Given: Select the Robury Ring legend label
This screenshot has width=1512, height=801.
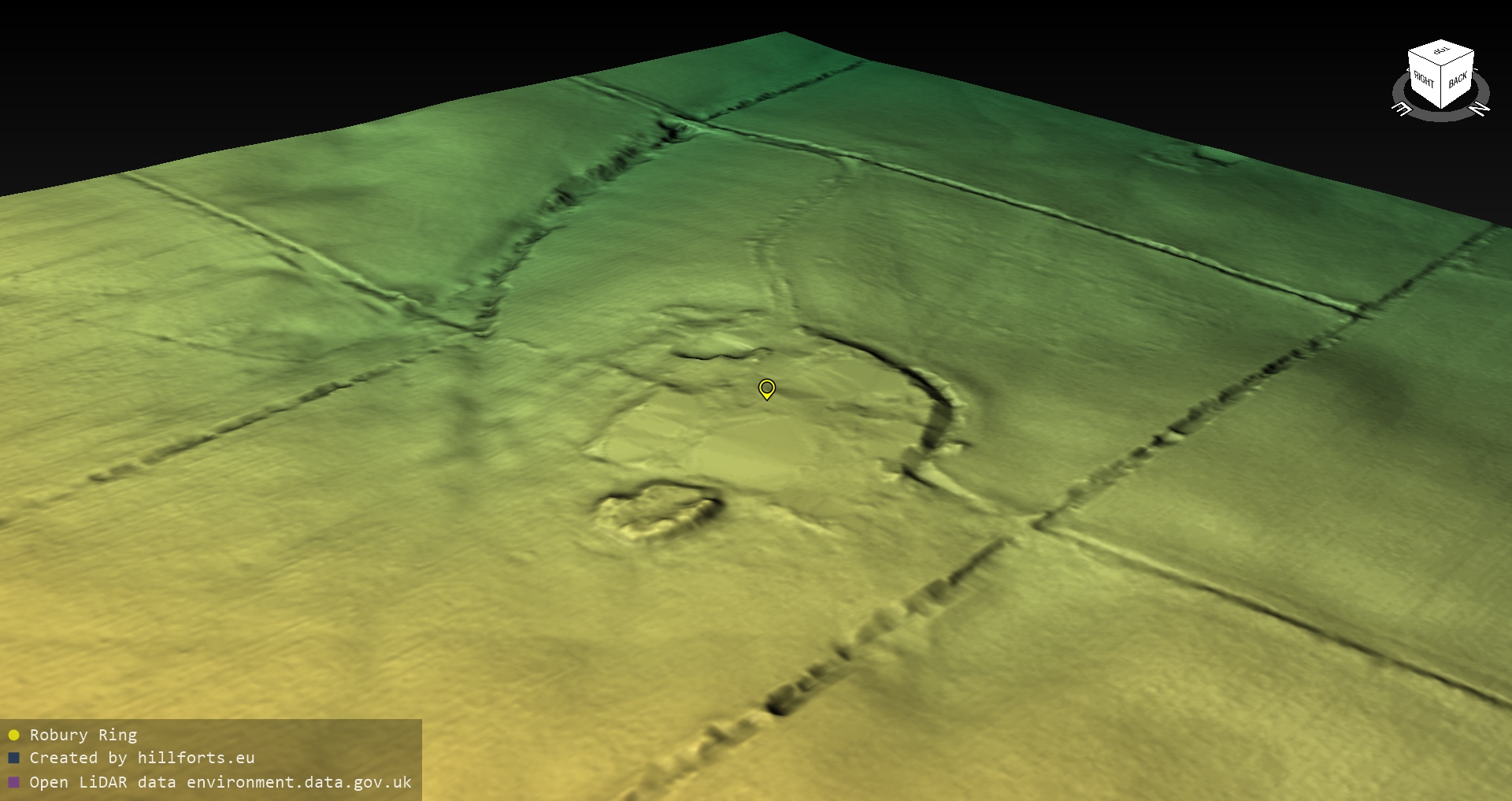Looking at the screenshot, I should coord(83,736).
